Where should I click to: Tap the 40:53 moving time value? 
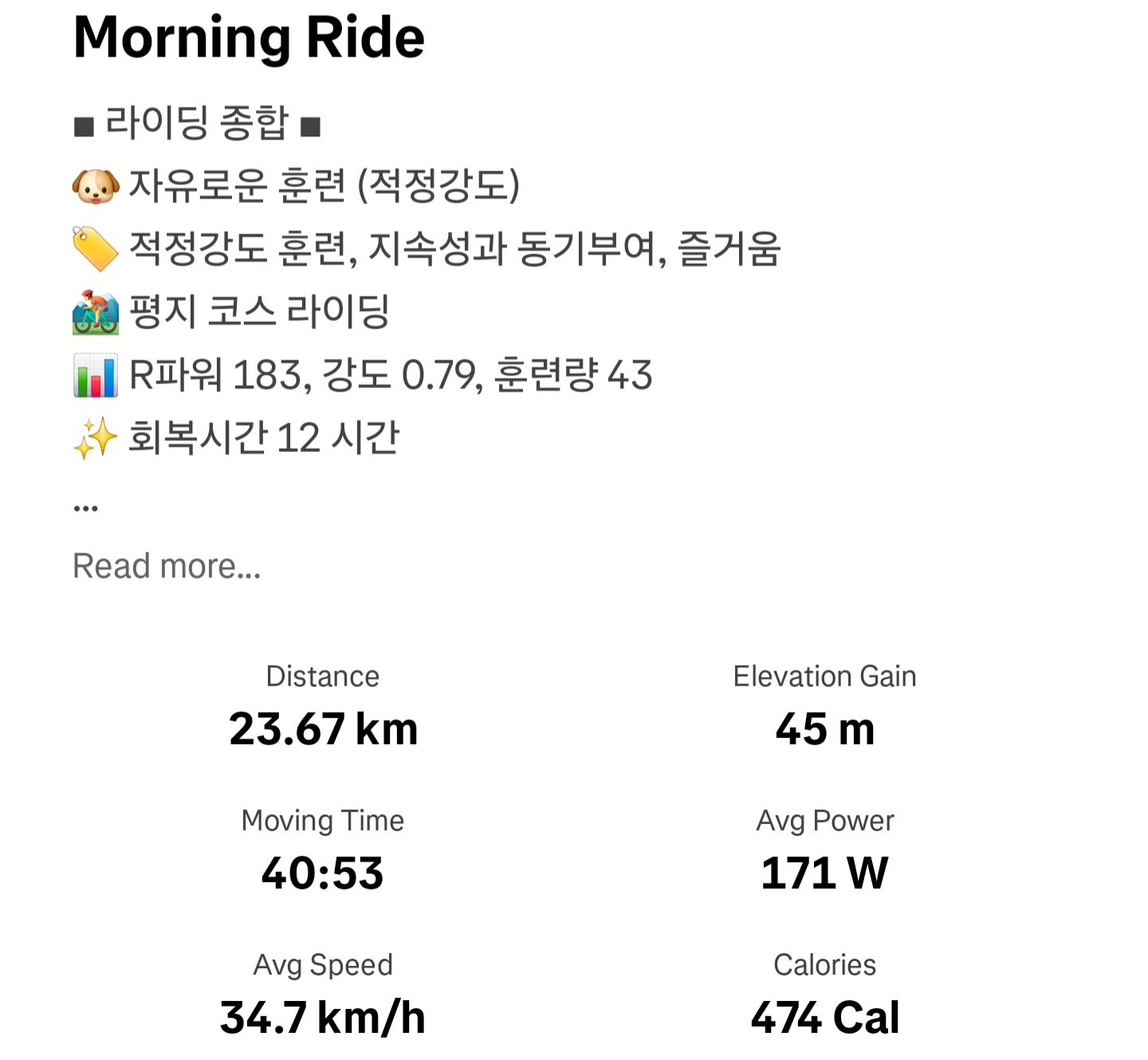[x=323, y=874]
